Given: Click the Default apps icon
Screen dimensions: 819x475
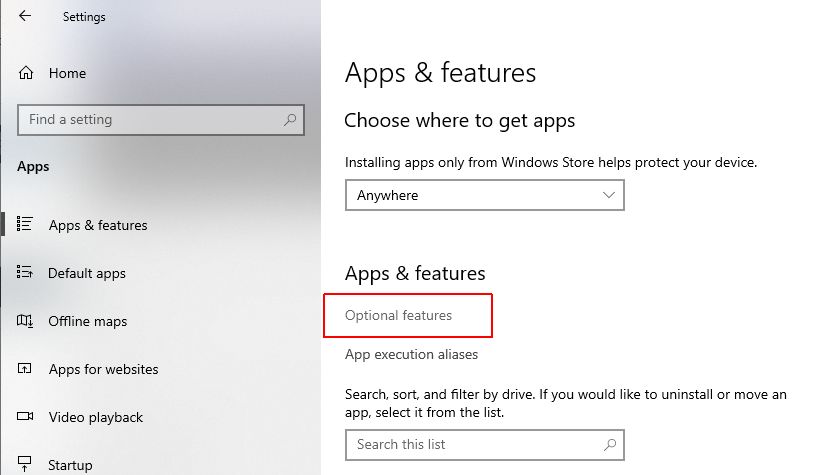Looking at the screenshot, I should point(25,272).
